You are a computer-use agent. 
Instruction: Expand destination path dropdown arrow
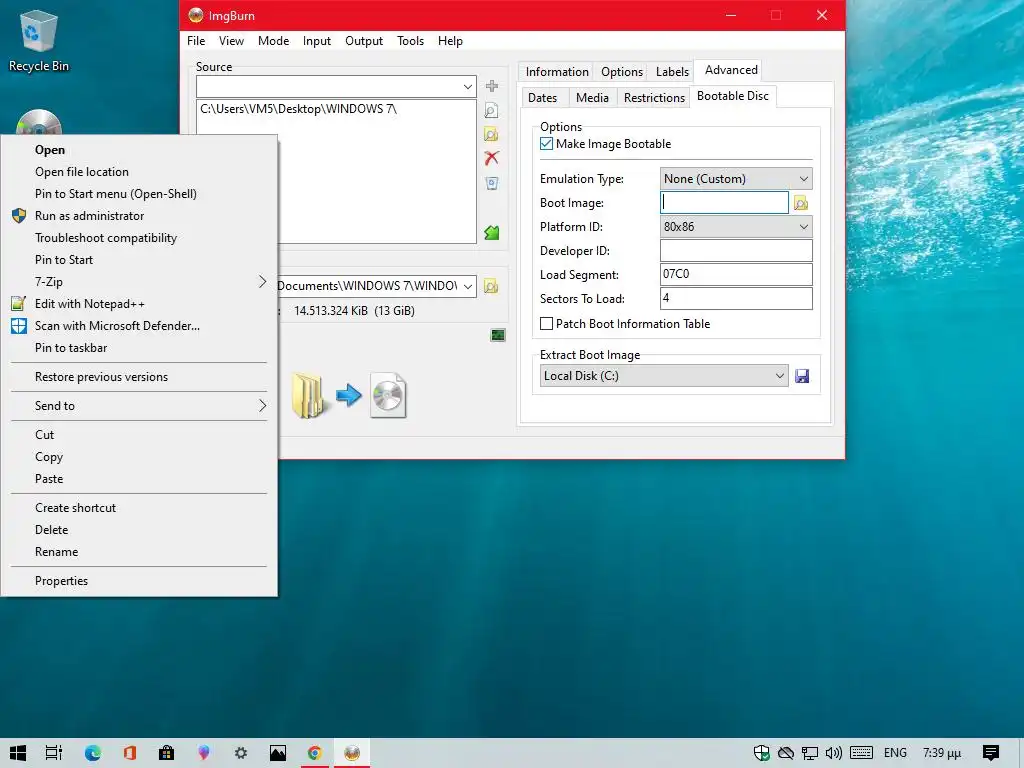pos(468,286)
